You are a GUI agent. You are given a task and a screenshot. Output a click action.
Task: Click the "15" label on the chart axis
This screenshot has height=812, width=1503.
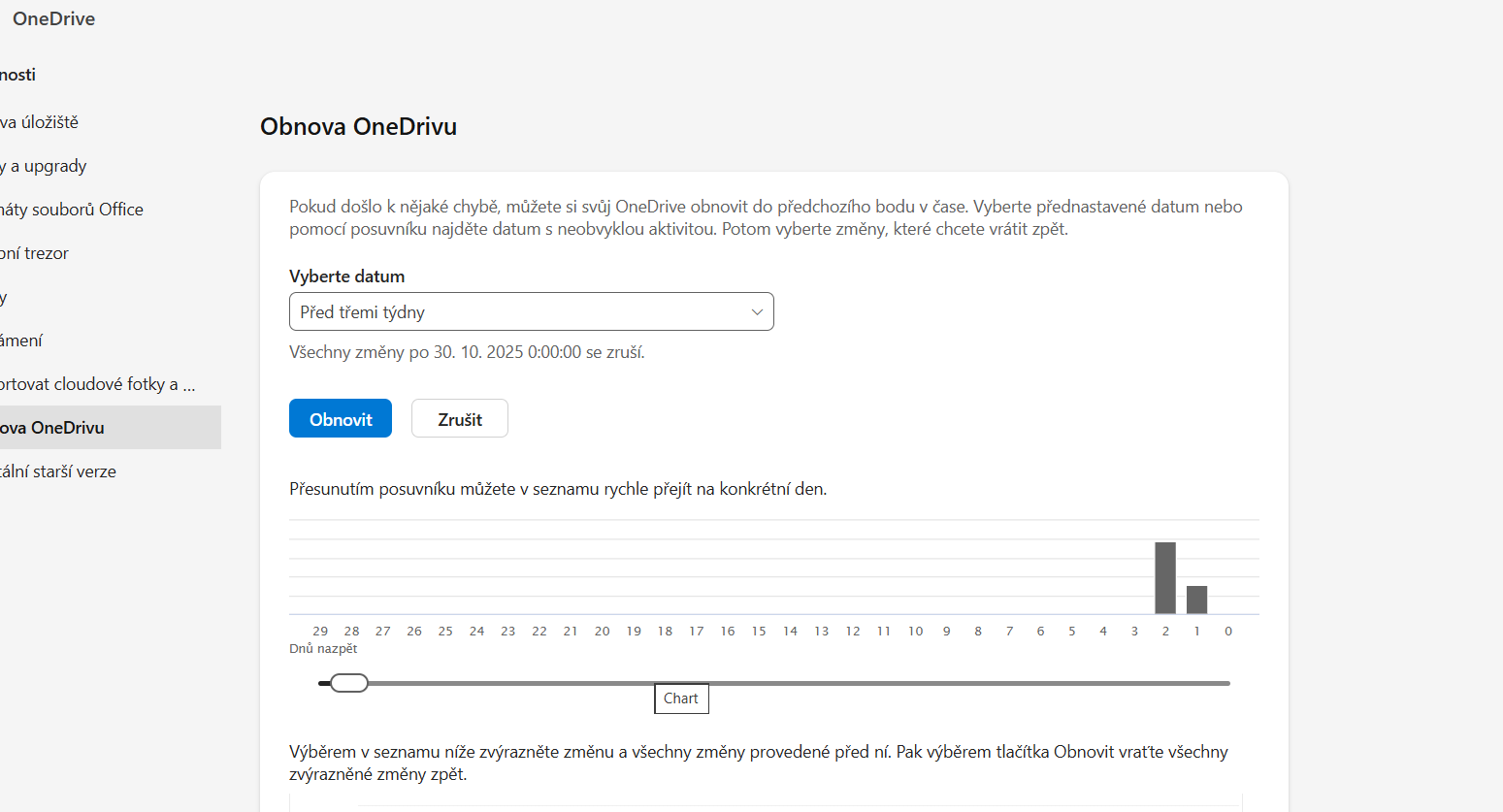point(759,632)
